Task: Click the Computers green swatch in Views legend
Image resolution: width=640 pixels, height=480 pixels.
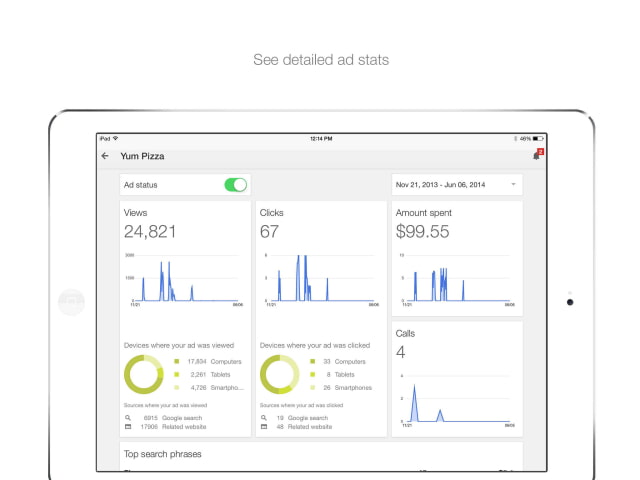Action: pyautogui.click(x=177, y=362)
